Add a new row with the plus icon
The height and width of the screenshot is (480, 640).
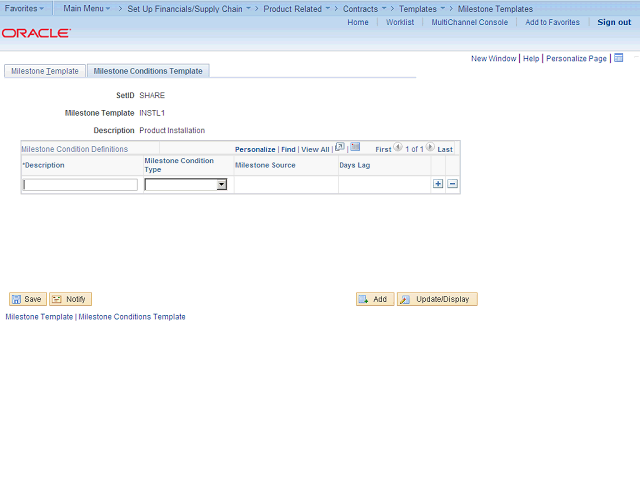(438, 184)
